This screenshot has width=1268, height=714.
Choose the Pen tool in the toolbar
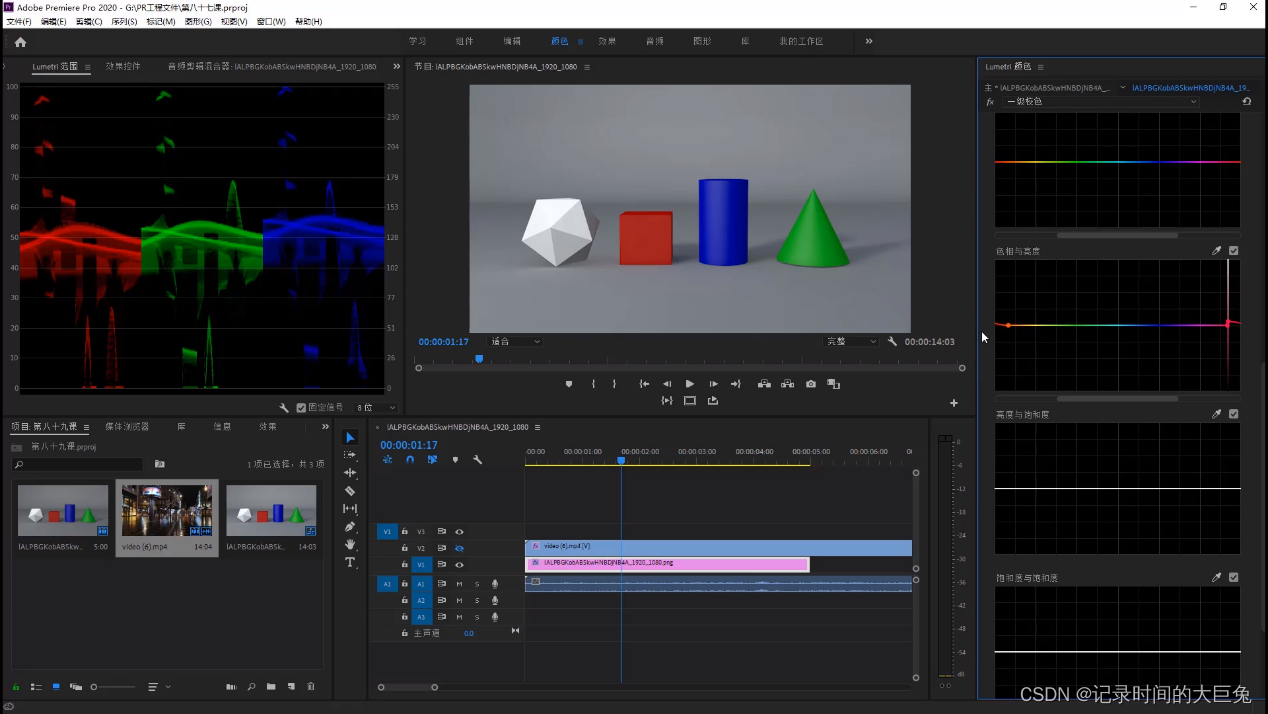[350, 527]
